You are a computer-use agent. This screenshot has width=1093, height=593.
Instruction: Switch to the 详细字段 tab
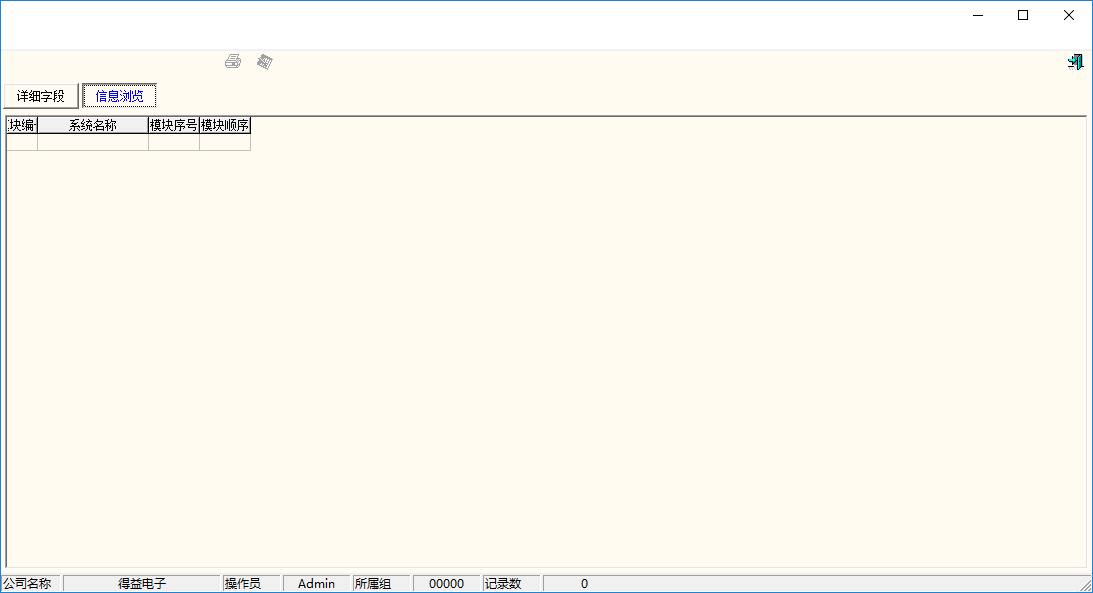pyautogui.click(x=41, y=96)
